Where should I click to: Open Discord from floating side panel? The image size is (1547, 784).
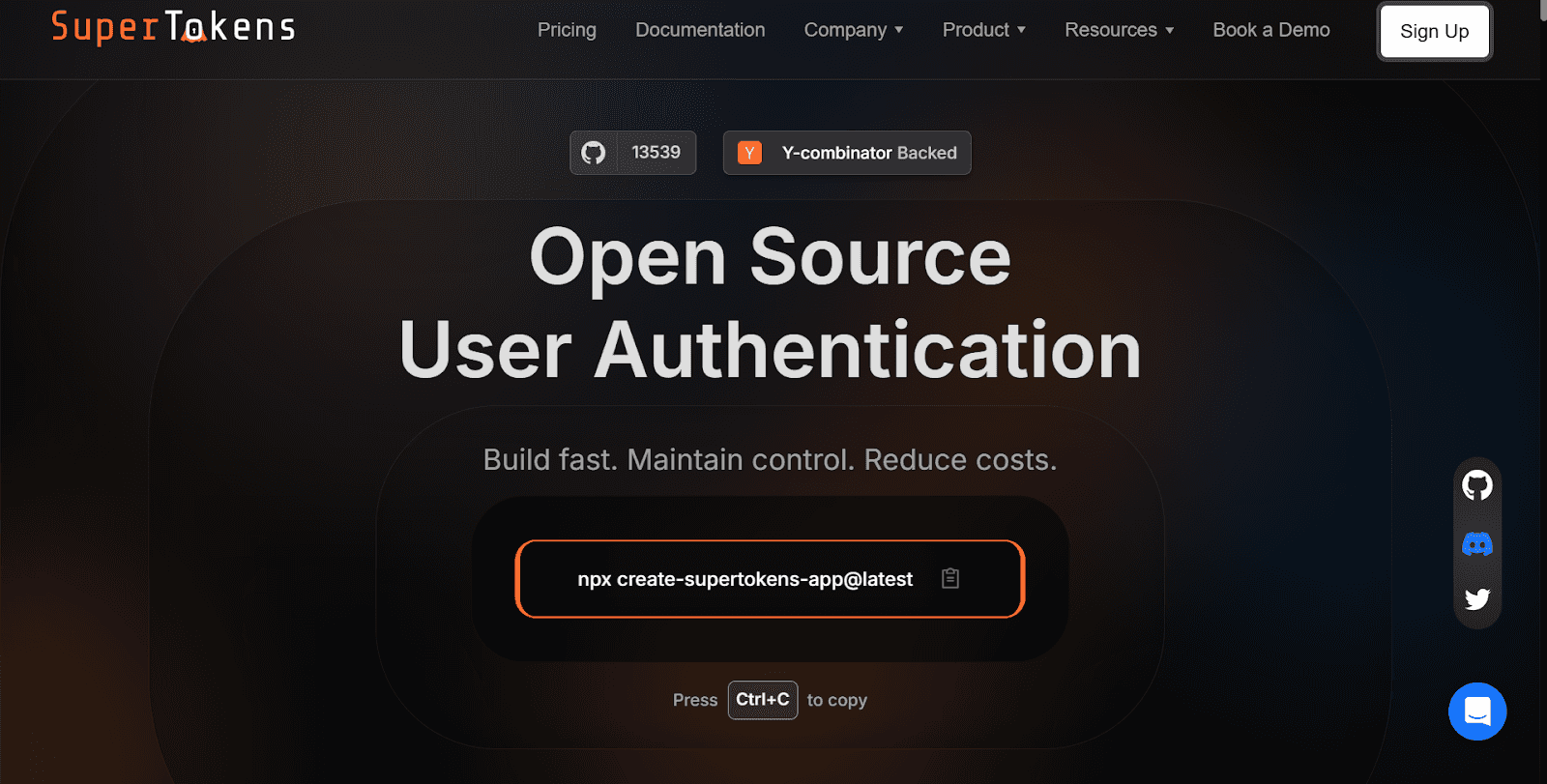tap(1476, 543)
